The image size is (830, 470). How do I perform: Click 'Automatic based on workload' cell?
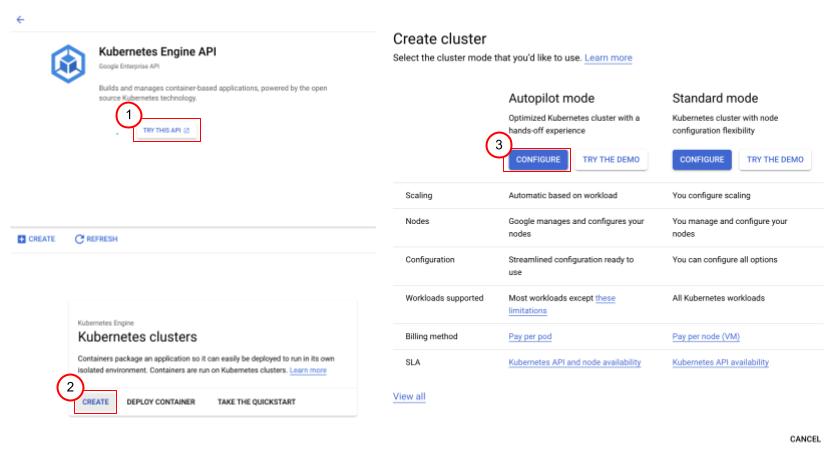click(x=563, y=196)
